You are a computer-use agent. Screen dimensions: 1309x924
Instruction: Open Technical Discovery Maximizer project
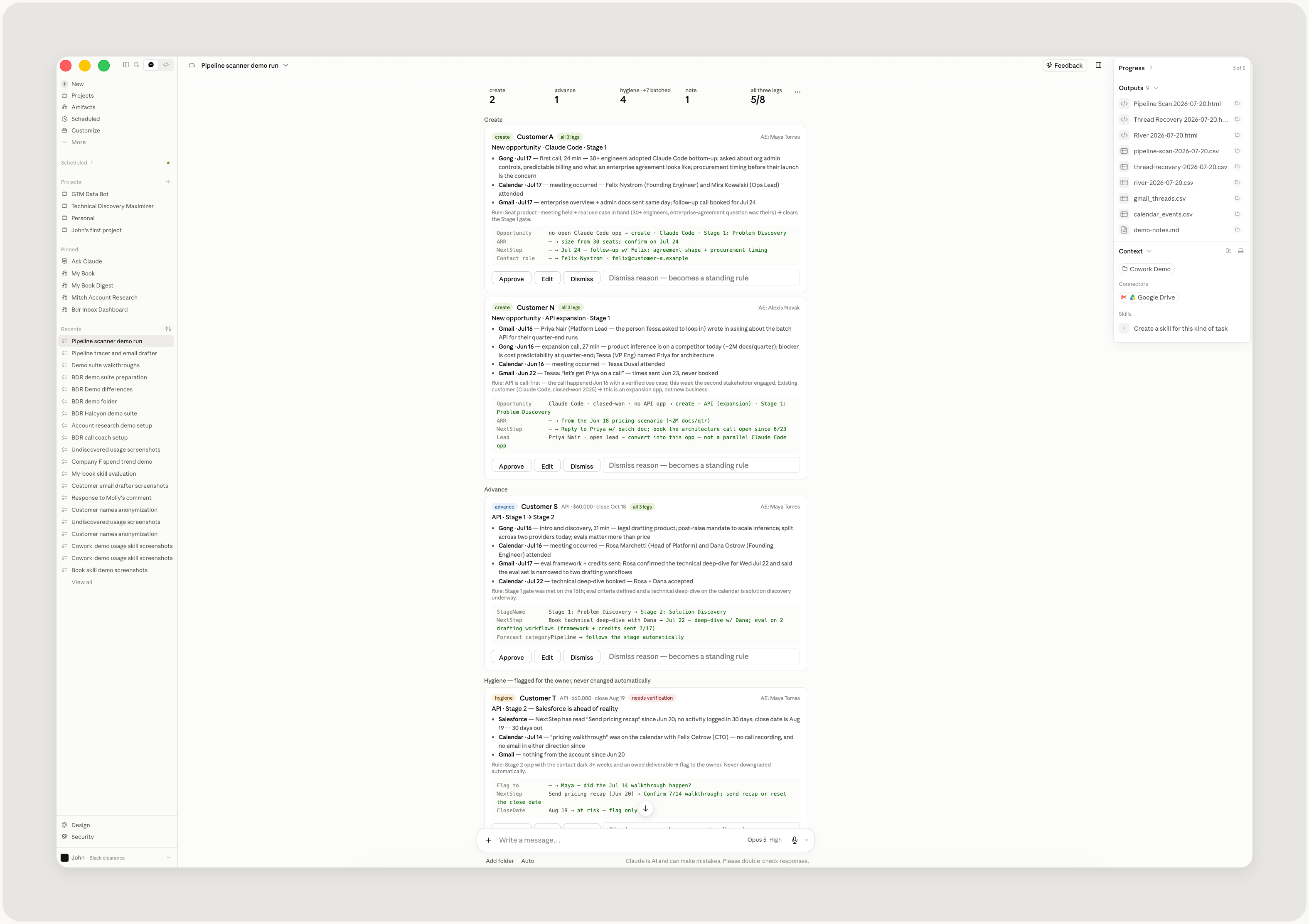tap(112, 206)
